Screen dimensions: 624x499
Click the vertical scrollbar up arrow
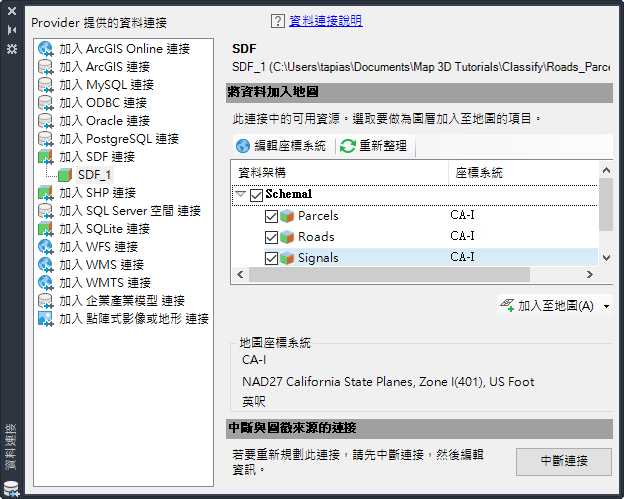pyautogui.click(x=606, y=170)
